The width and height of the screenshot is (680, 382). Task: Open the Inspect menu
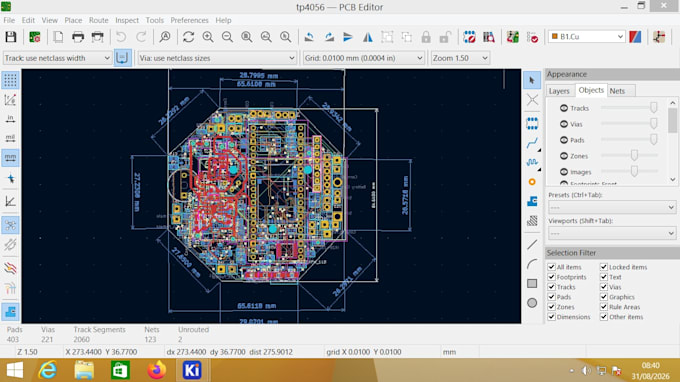click(x=127, y=20)
